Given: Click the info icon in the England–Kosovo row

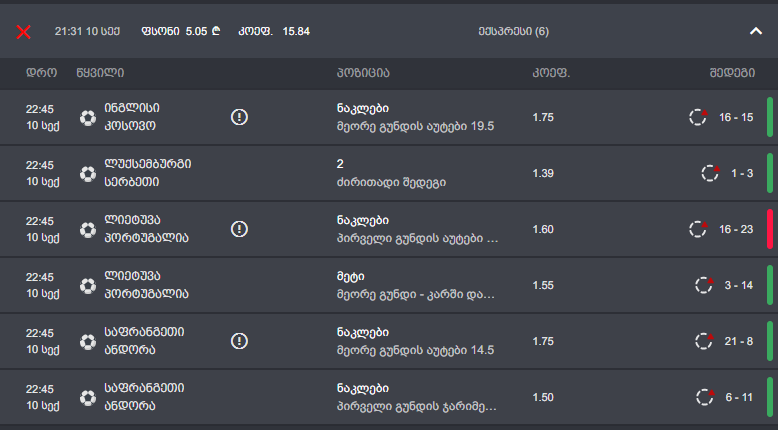Looking at the screenshot, I should [x=239, y=118].
